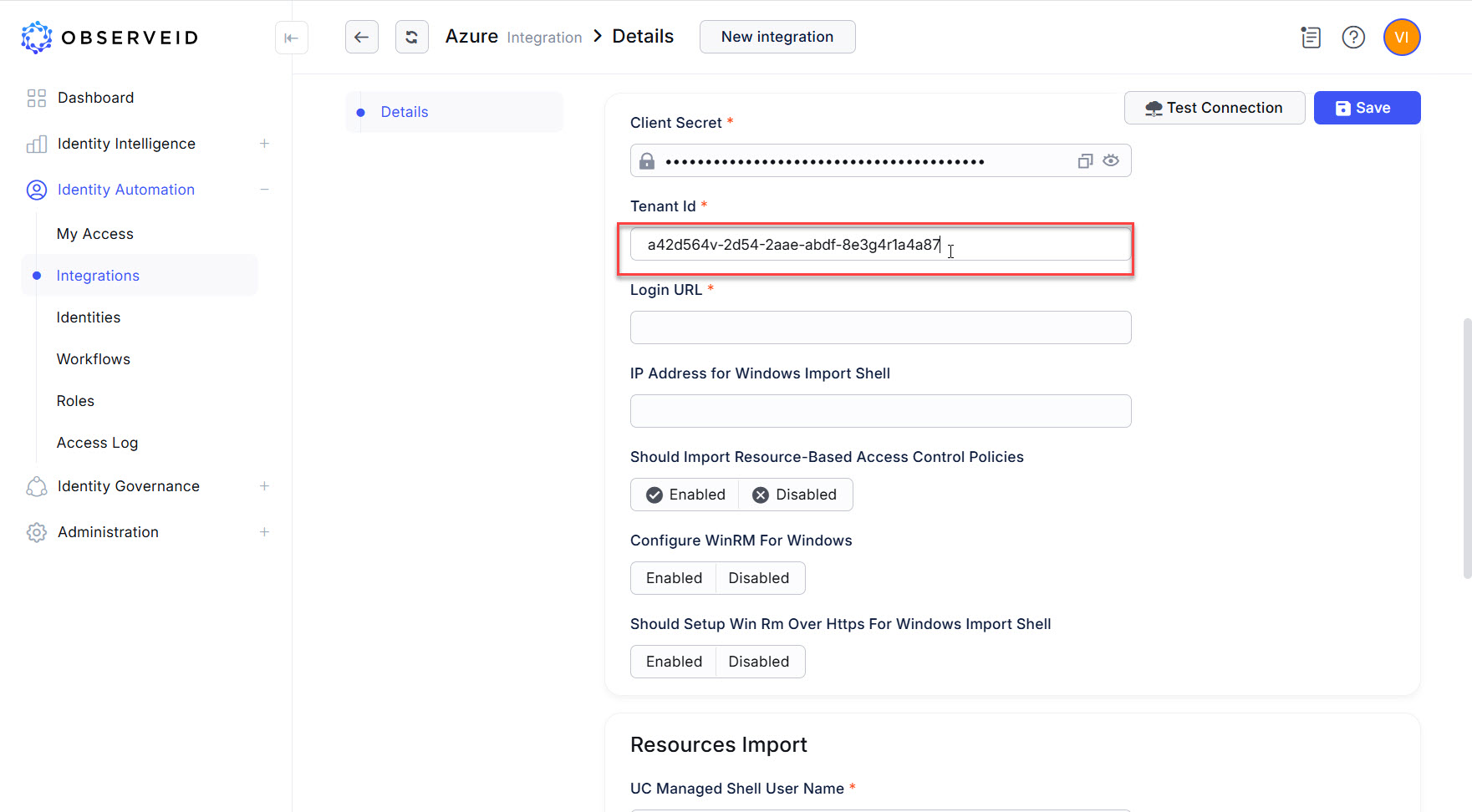The width and height of the screenshot is (1472, 812).
Task: Reveal the Client Secret with eye icon
Action: pyautogui.click(x=1111, y=160)
